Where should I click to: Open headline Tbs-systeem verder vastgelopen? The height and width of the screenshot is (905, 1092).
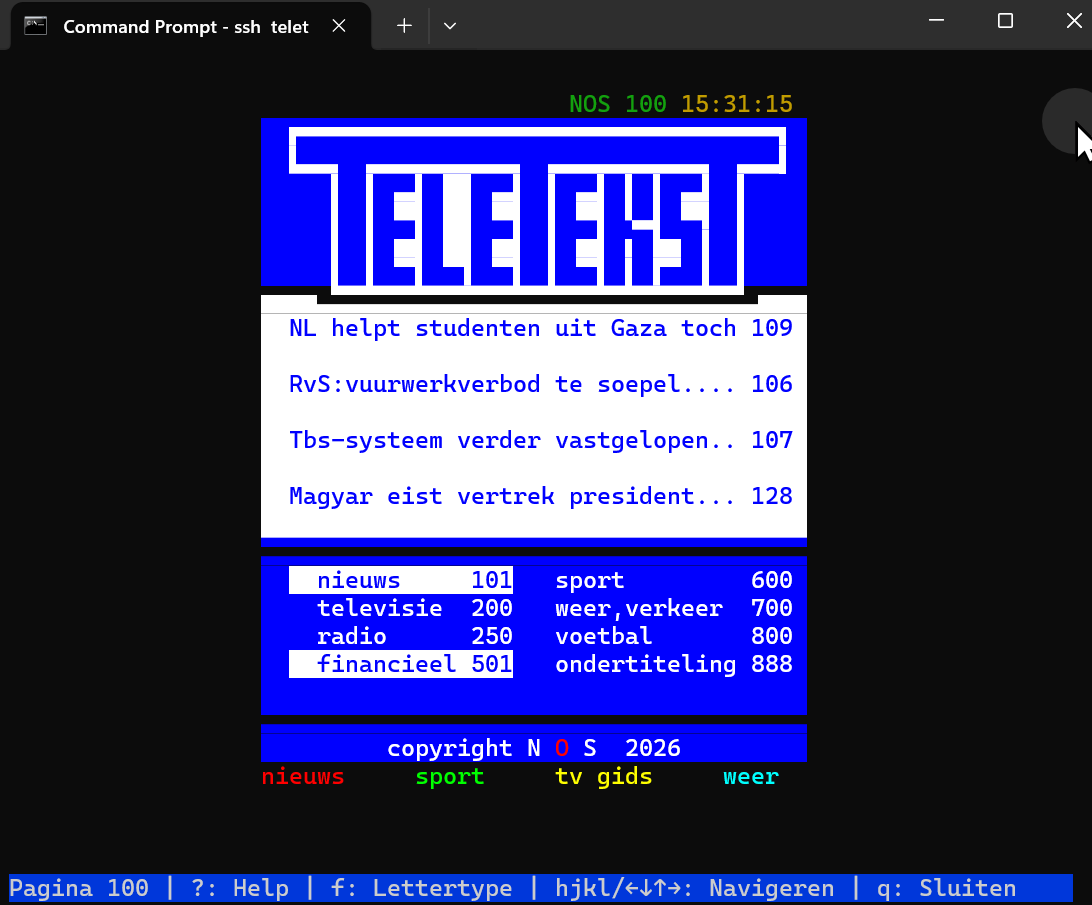pyautogui.click(x=513, y=440)
